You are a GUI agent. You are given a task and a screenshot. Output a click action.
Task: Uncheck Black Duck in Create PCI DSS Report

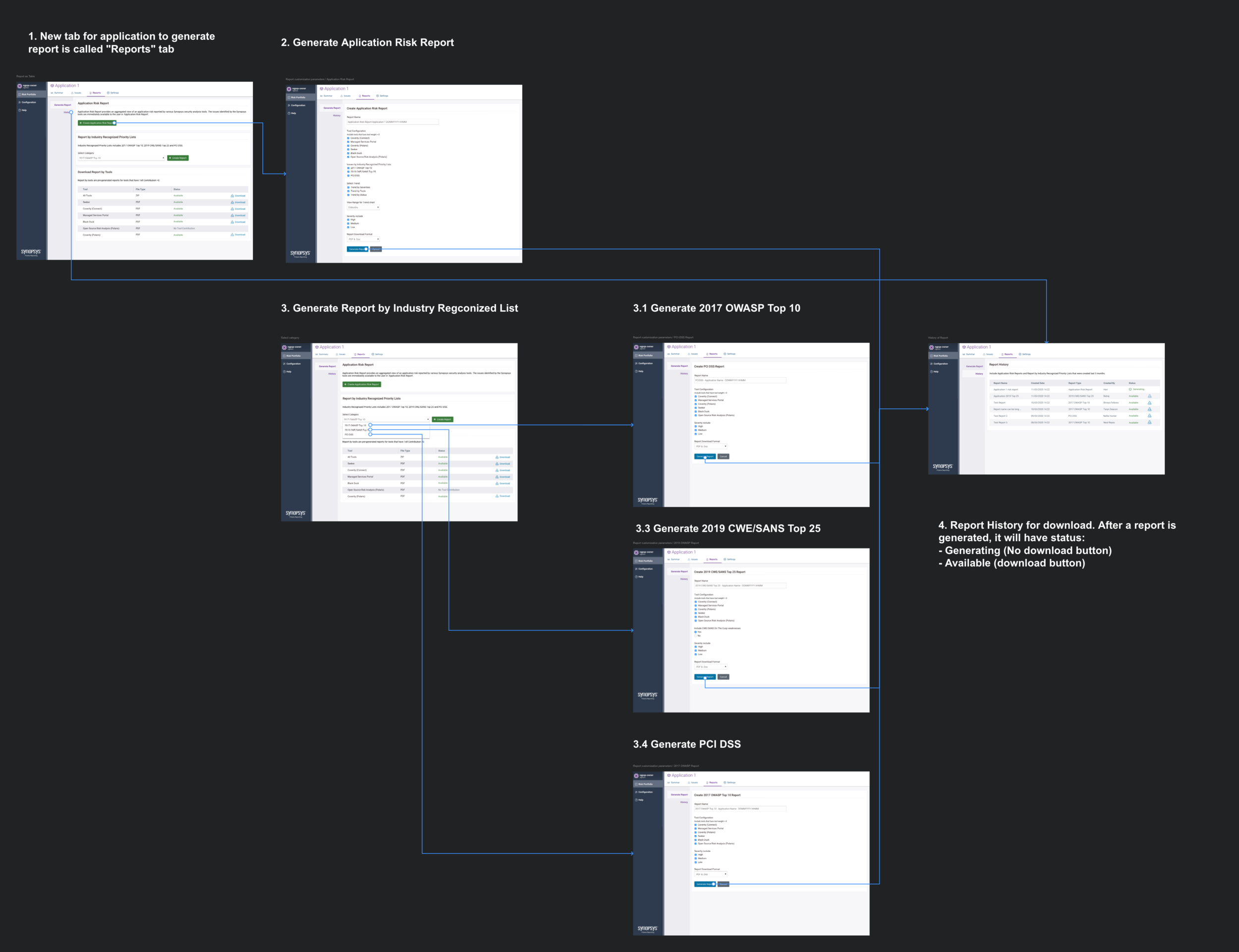coord(696,411)
